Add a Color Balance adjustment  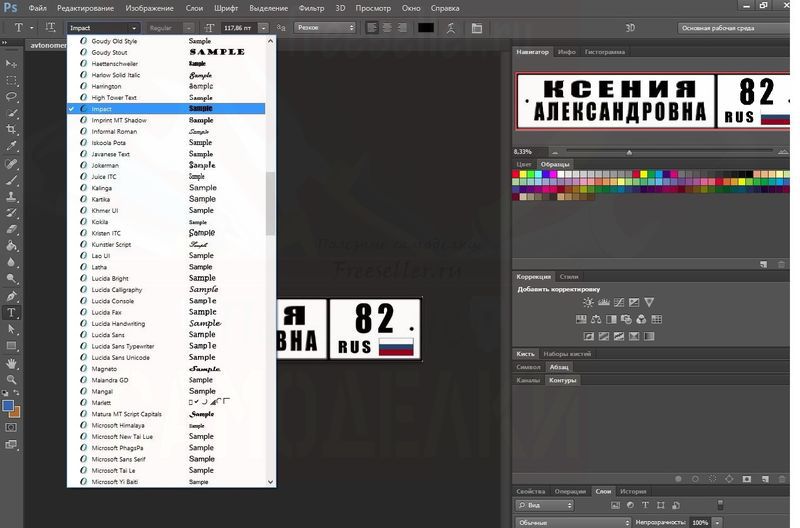[597, 319]
